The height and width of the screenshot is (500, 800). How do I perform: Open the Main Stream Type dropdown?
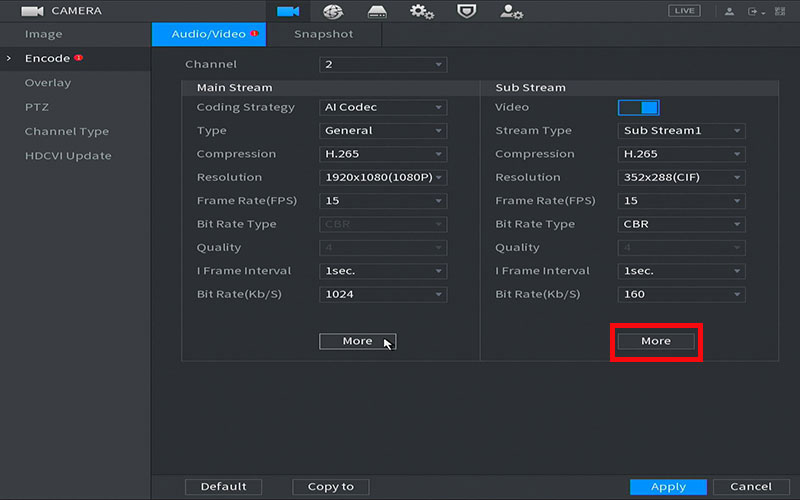click(383, 131)
